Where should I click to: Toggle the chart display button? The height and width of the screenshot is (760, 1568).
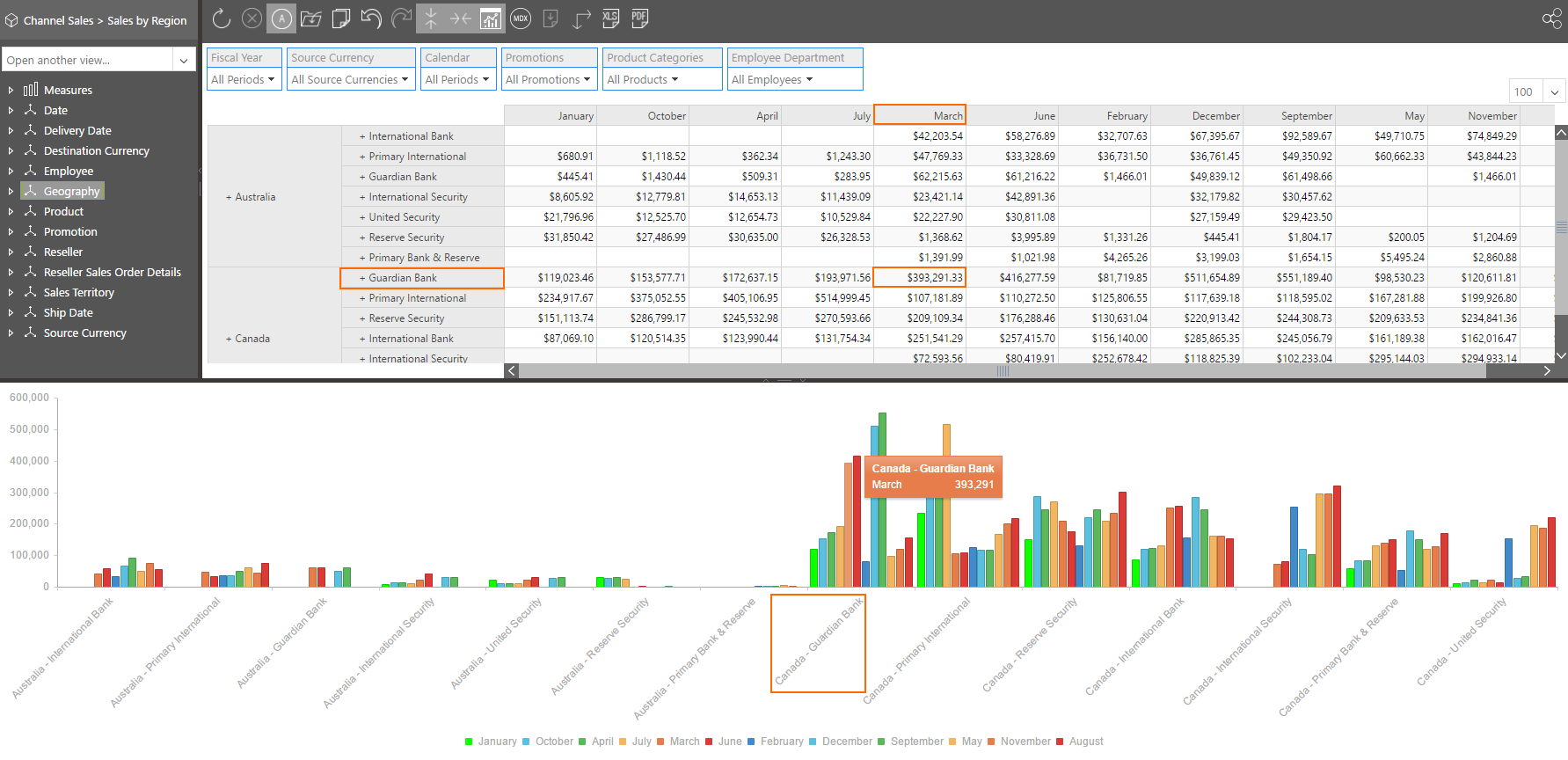point(491,18)
